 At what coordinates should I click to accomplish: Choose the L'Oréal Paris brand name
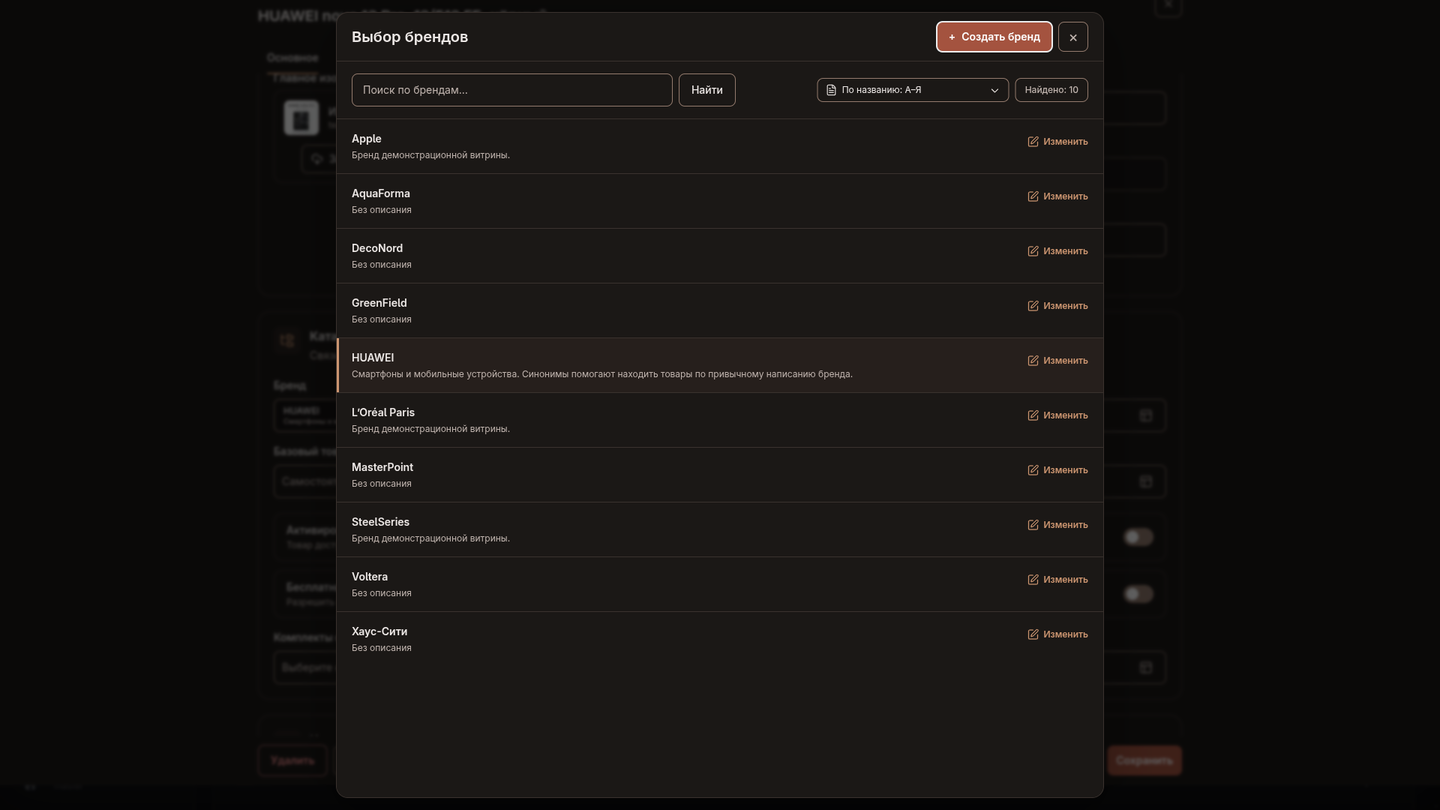pyautogui.click(x=383, y=413)
